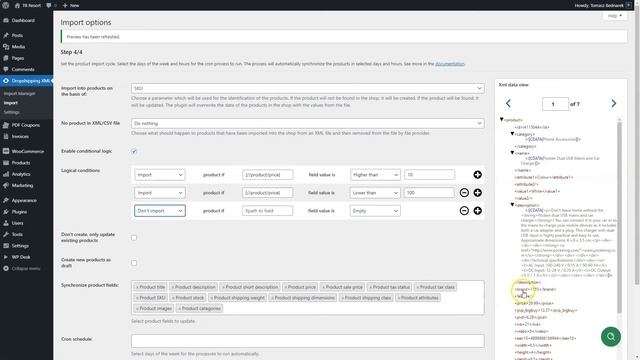Click the Analytics sidebar icon
Viewport: 640px width, 360px height.
pyautogui.click(x=6, y=174)
